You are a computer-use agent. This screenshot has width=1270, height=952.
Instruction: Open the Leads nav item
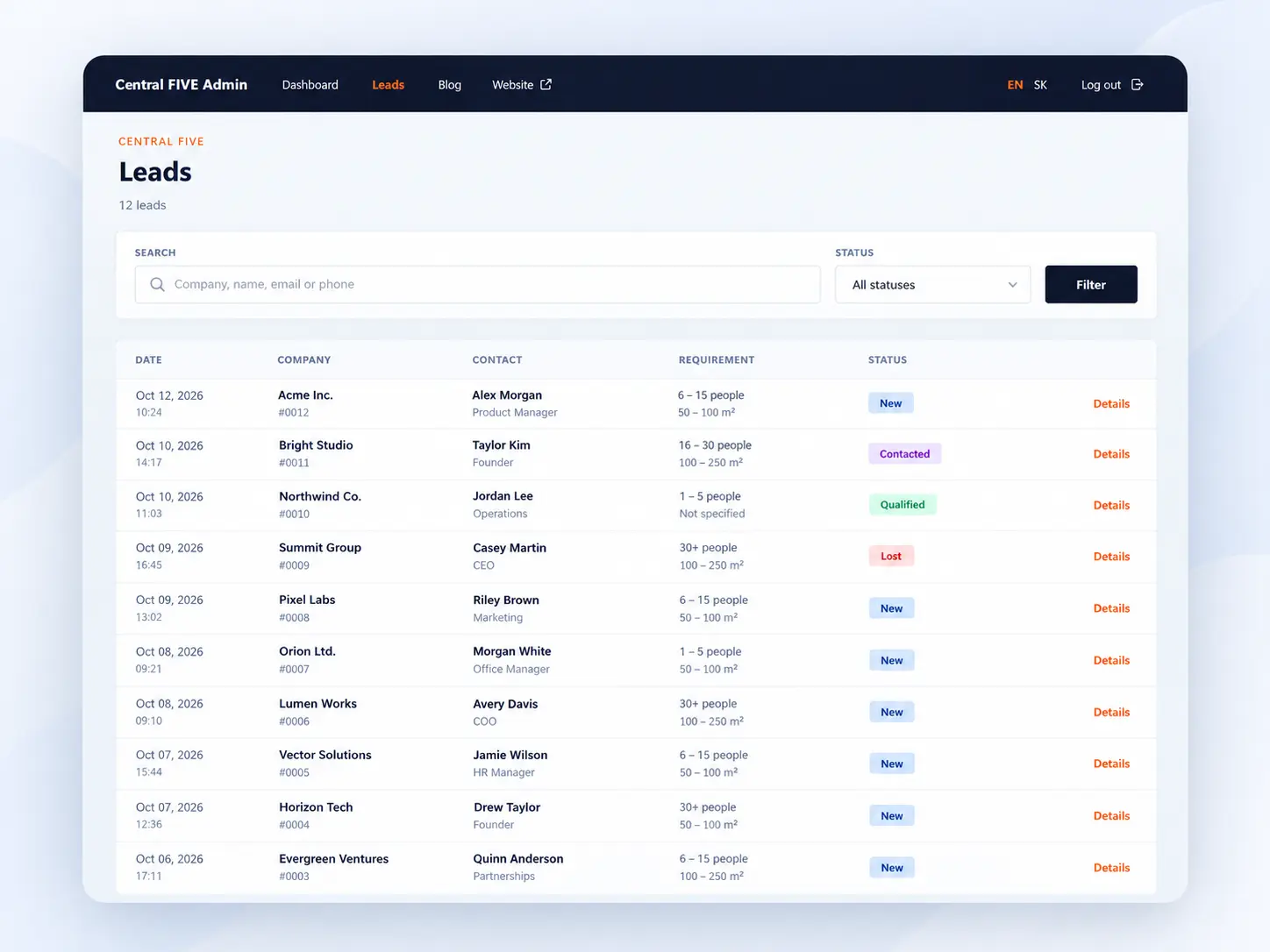pos(388,85)
